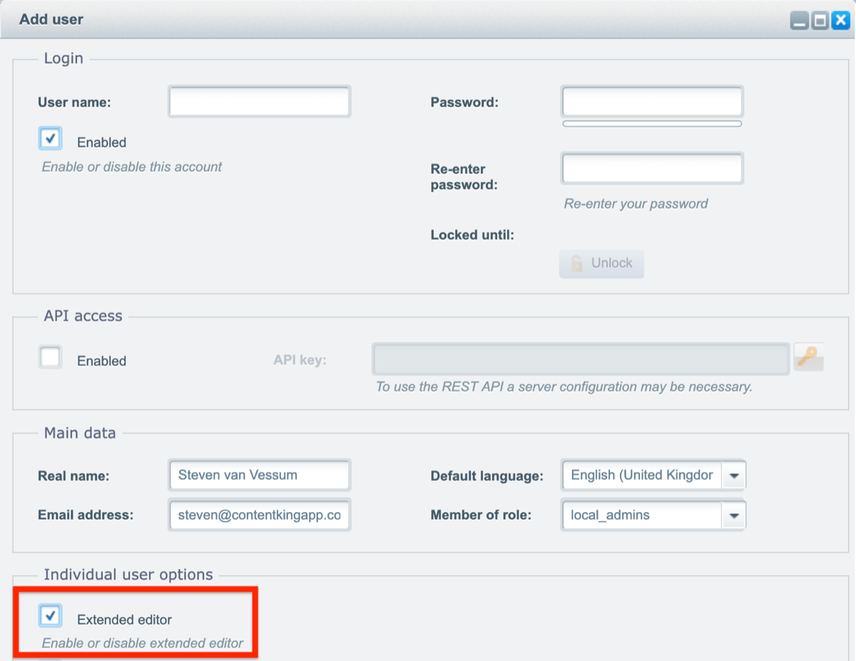Click the 'Re-enter your password' hint

(x=635, y=204)
